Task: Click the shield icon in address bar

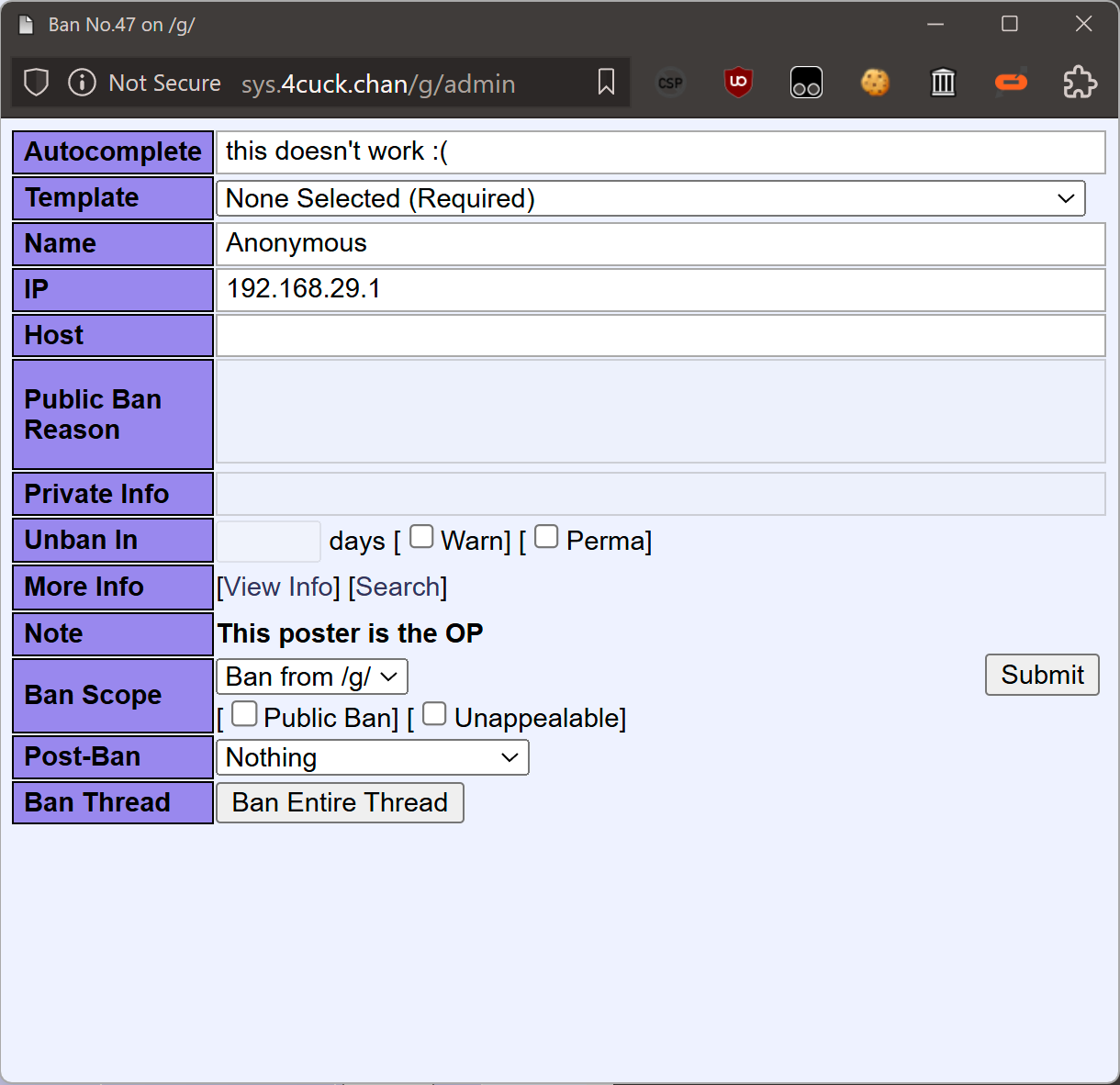Action: (36, 83)
